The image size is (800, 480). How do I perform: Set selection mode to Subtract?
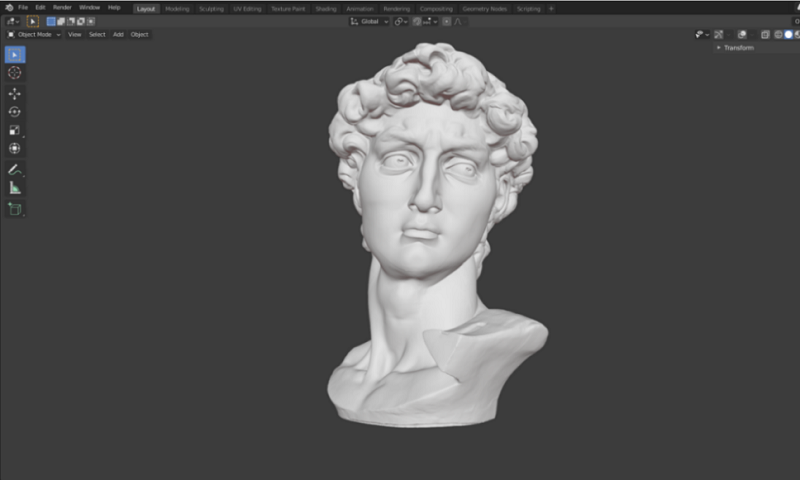(71, 21)
